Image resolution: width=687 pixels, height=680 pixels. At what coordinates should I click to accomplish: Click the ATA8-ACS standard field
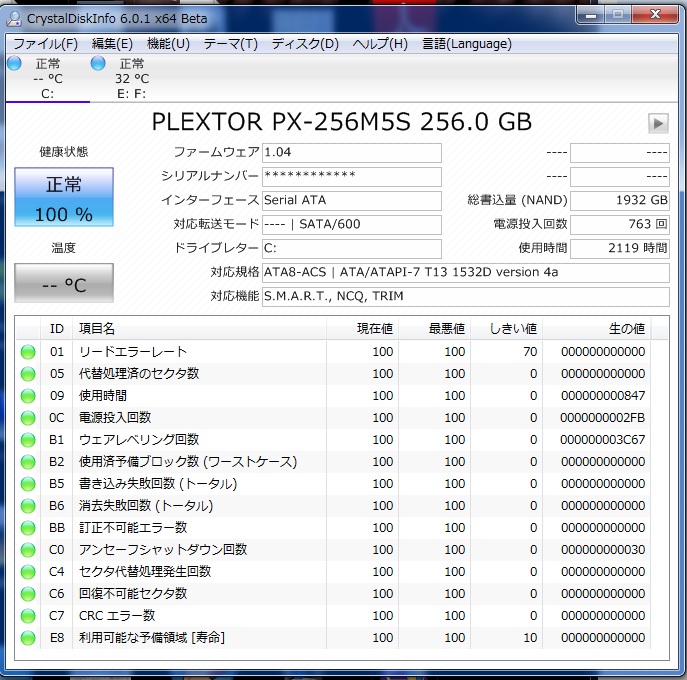[x=466, y=273]
